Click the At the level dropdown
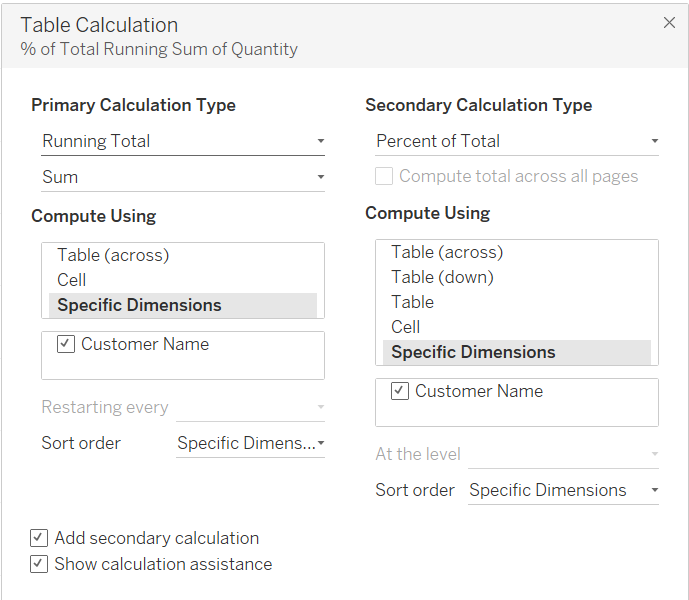 [x=563, y=454]
